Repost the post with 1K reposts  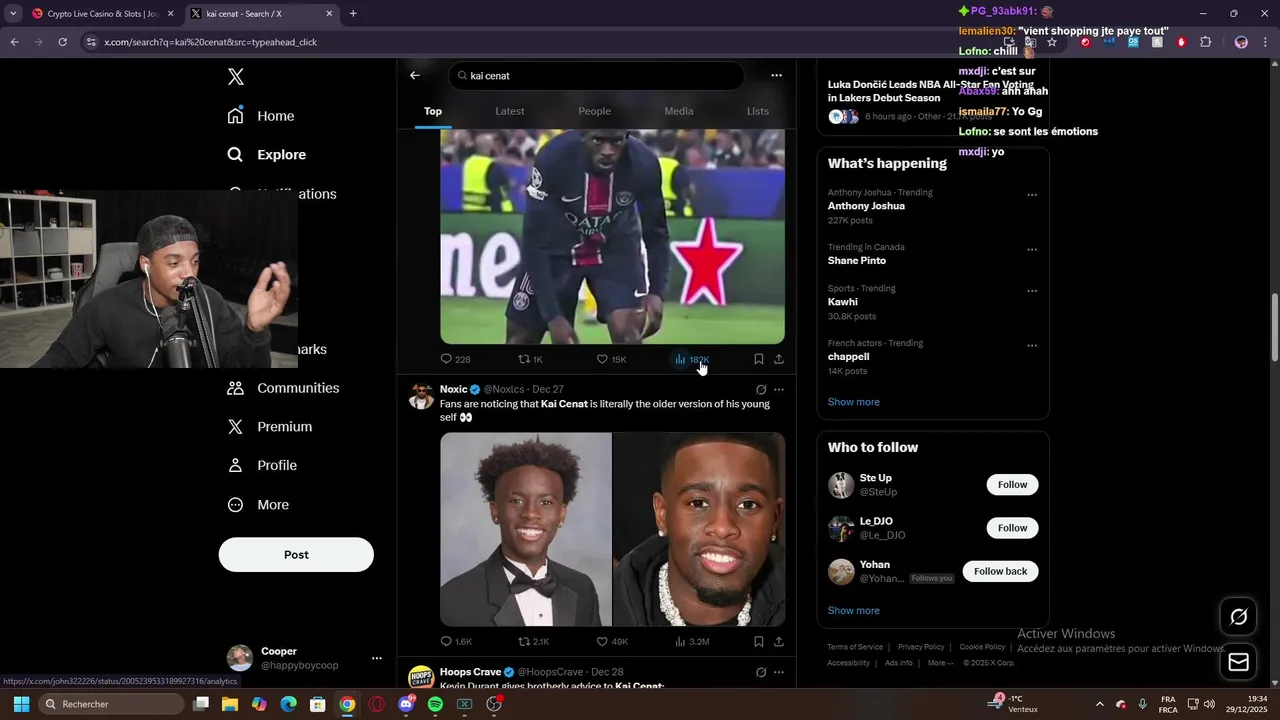point(530,359)
